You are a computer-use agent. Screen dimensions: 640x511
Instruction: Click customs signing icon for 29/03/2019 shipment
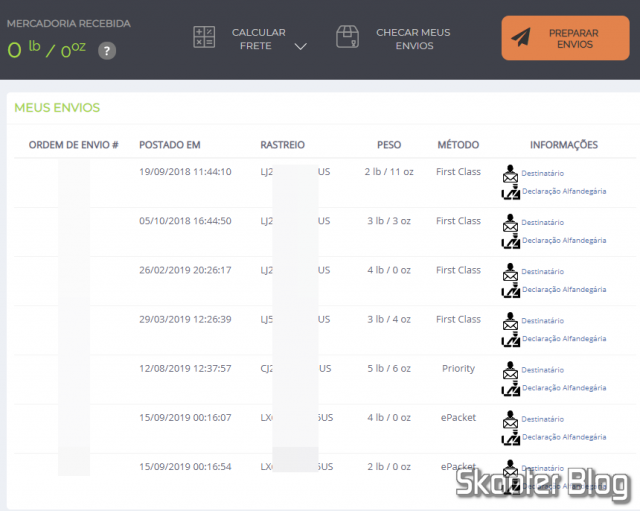click(x=511, y=339)
